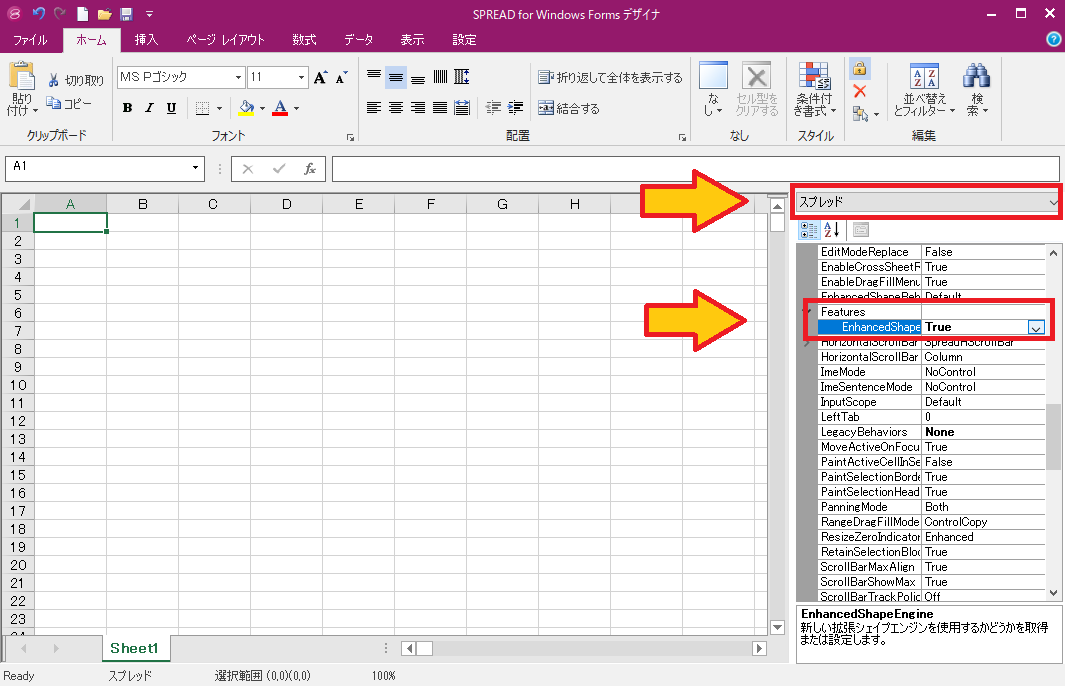This screenshot has height=686, width=1065.
Task: Switch to the 数式 ribbon tab
Action: (x=304, y=39)
